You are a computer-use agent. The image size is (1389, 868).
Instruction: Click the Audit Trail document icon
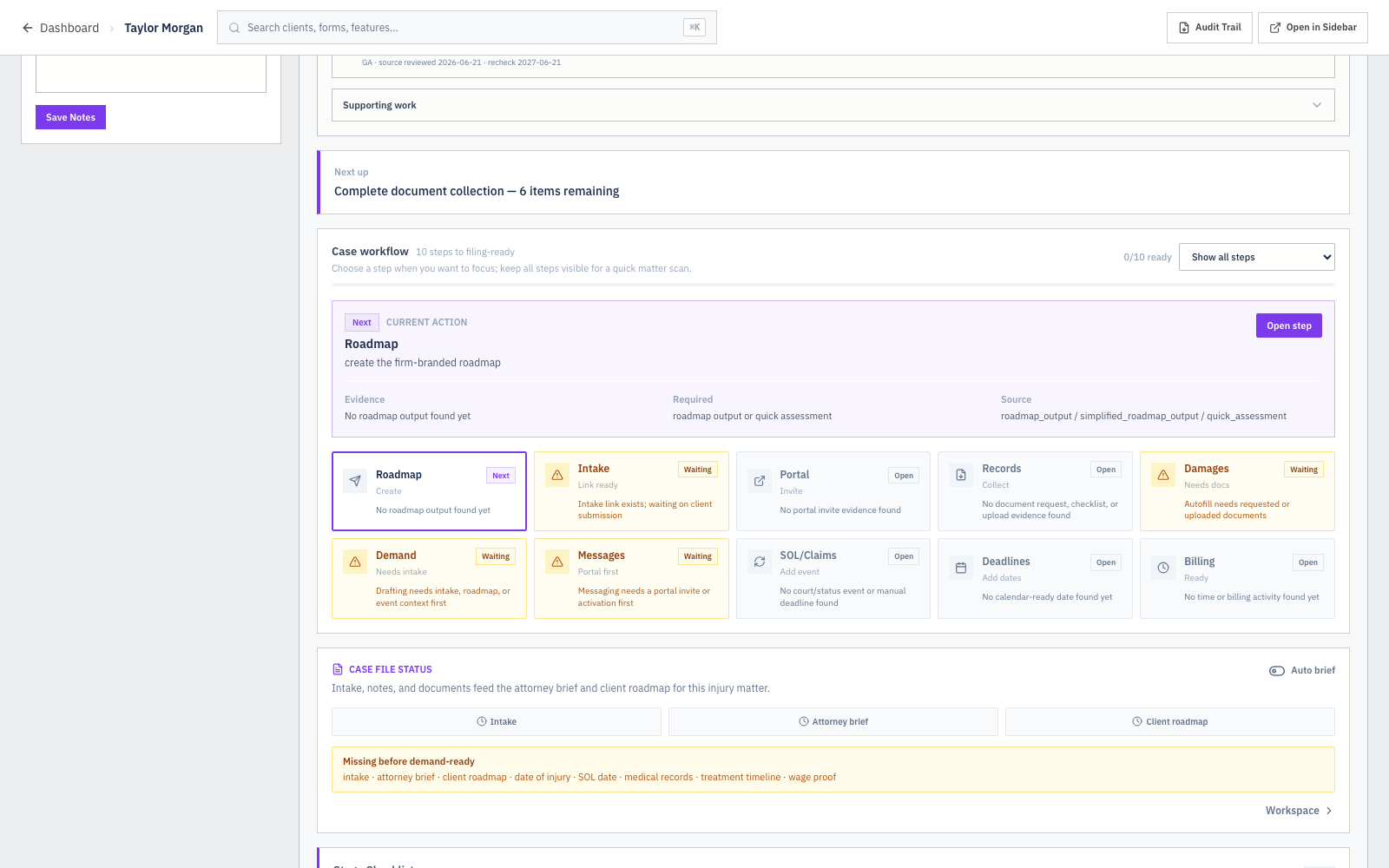tap(1184, 28)
